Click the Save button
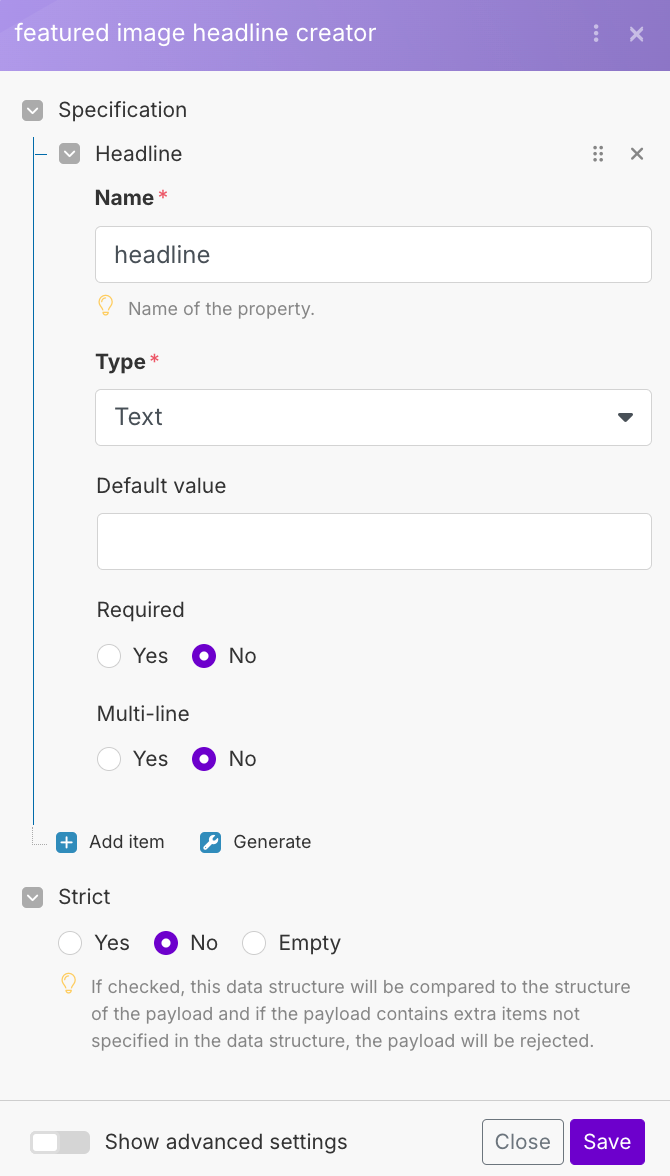Image resolution: width=670 pixels, height=1176 pixels. pyautogui.click(x=607, y=1142)
